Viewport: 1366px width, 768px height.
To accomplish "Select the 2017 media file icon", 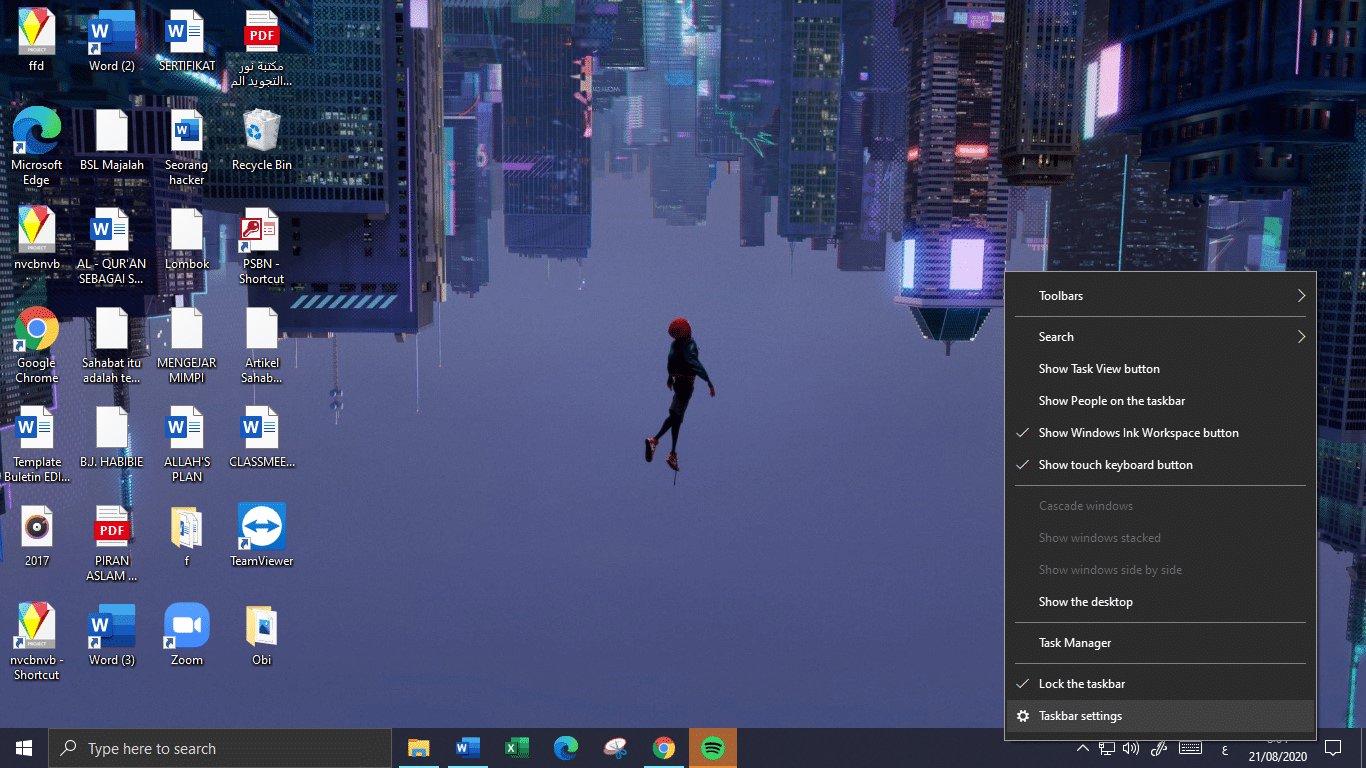I will (x=37, y=535).
